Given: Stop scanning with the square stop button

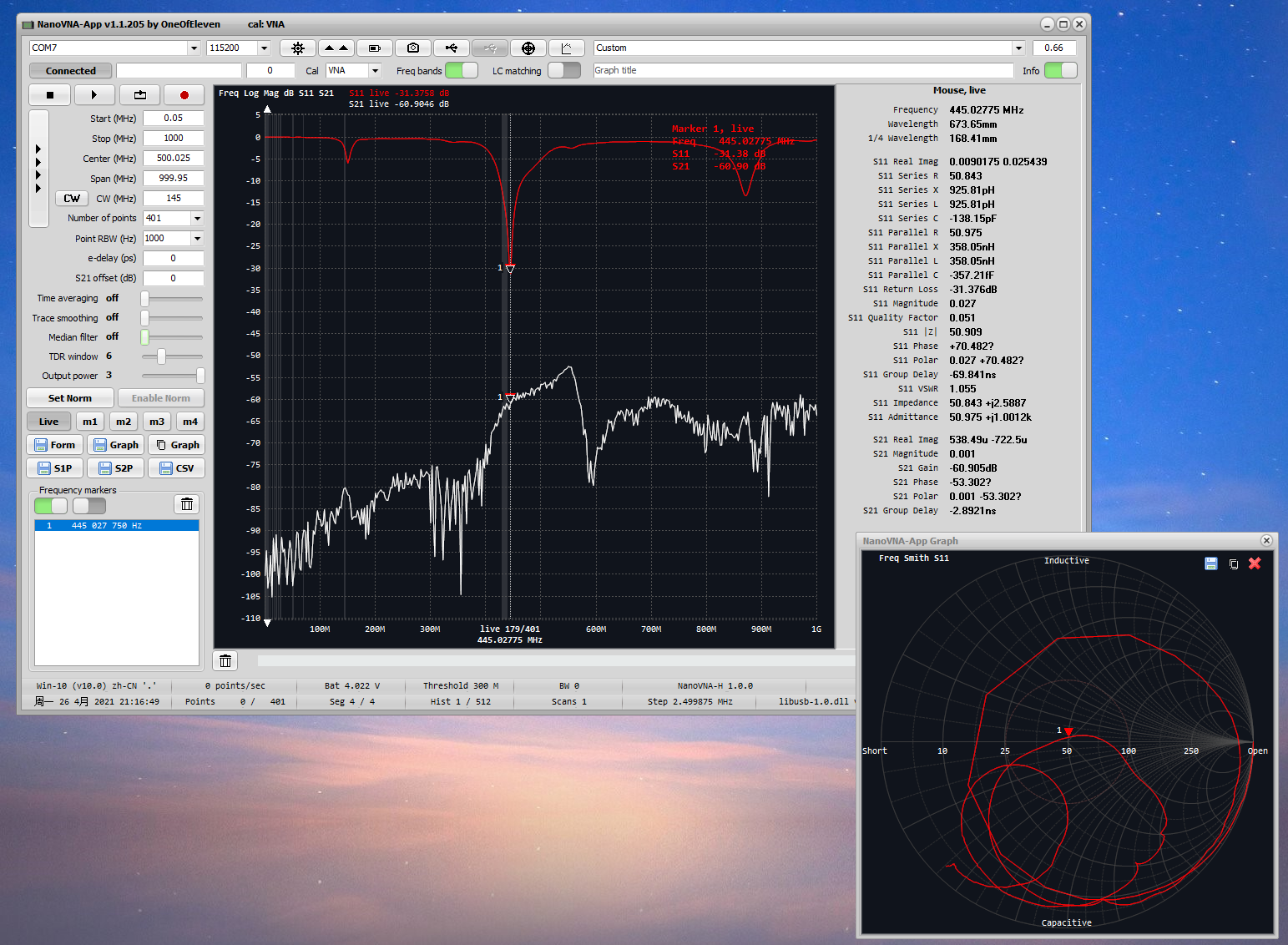Looking at the screenshot, I should point(50,95).
